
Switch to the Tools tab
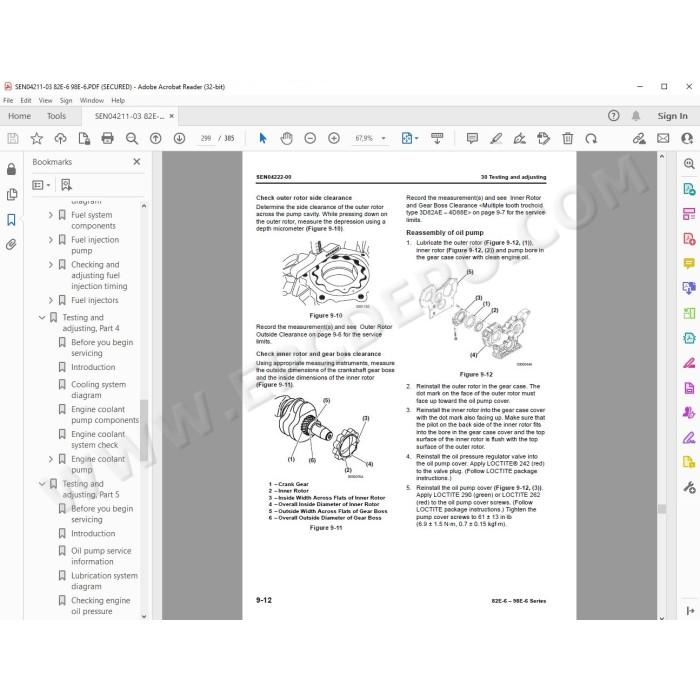pyautogui.click(x=56, y=116)
